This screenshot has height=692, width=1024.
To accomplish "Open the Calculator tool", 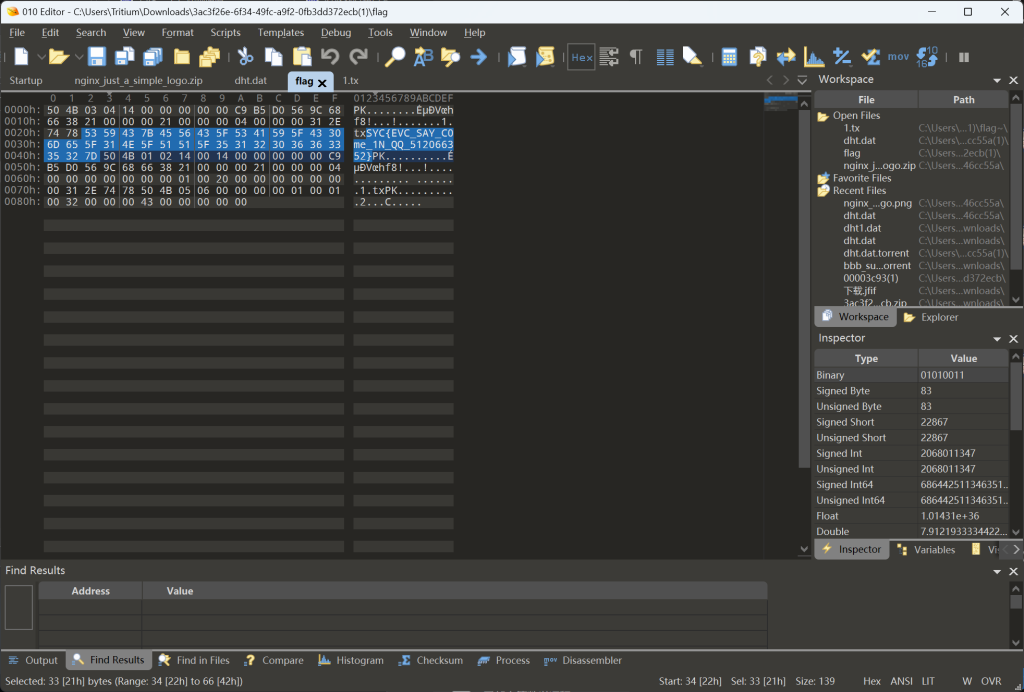I will [x=730, y=57].
